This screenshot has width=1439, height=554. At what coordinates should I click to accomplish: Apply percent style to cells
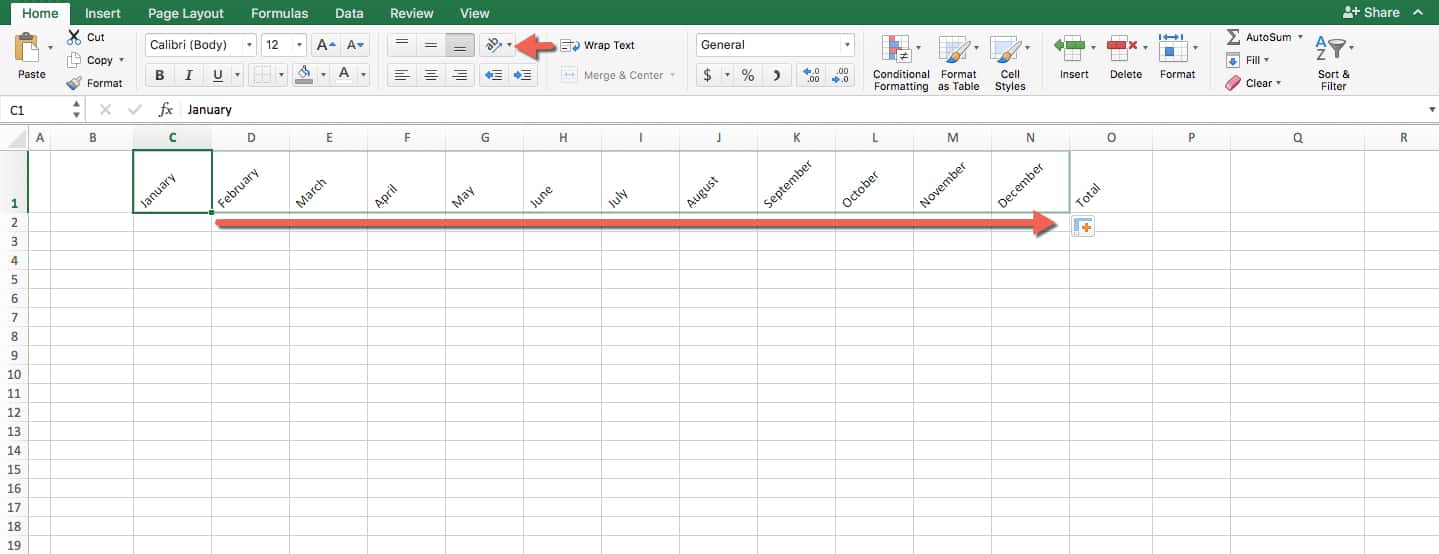tap(747, 75)
